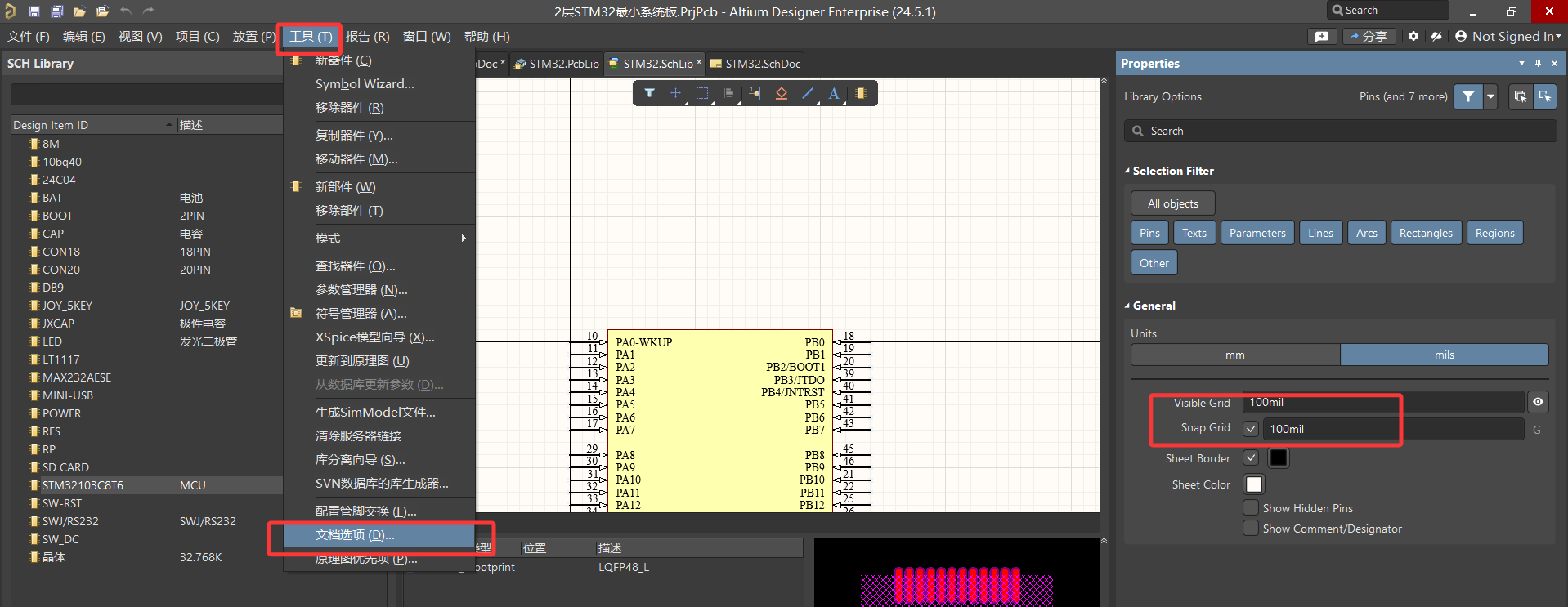Click the Other filter button
This screenshot has height=607, width=1568.
[1154, 263]
